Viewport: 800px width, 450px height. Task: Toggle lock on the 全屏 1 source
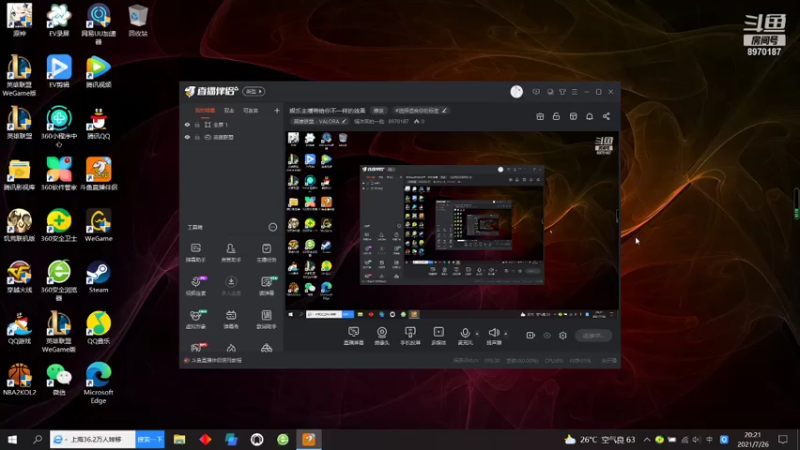pos(197,124)
